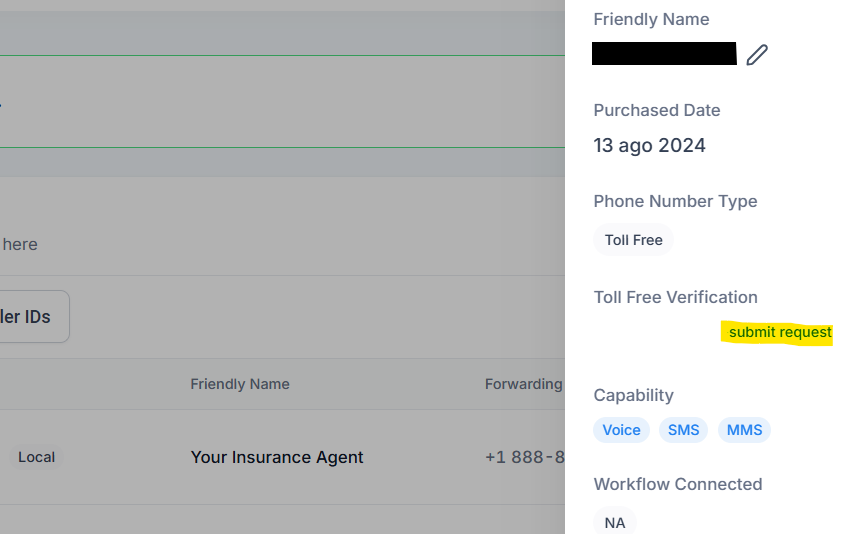Click the Forwarding column header
This screenshot has height=534, width=864.
pos(523,384)
